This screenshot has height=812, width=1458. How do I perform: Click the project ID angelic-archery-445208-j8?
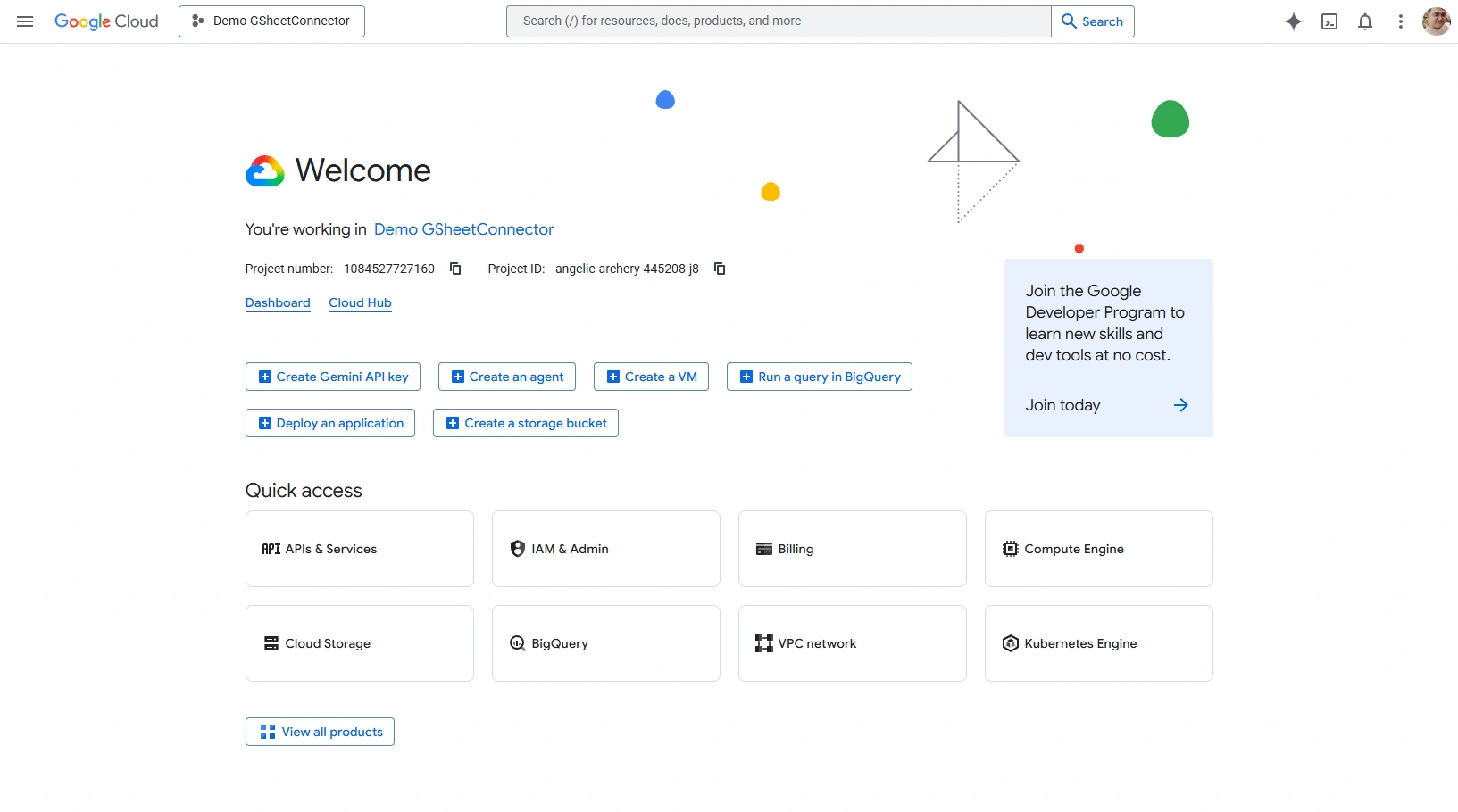point(627,269)
